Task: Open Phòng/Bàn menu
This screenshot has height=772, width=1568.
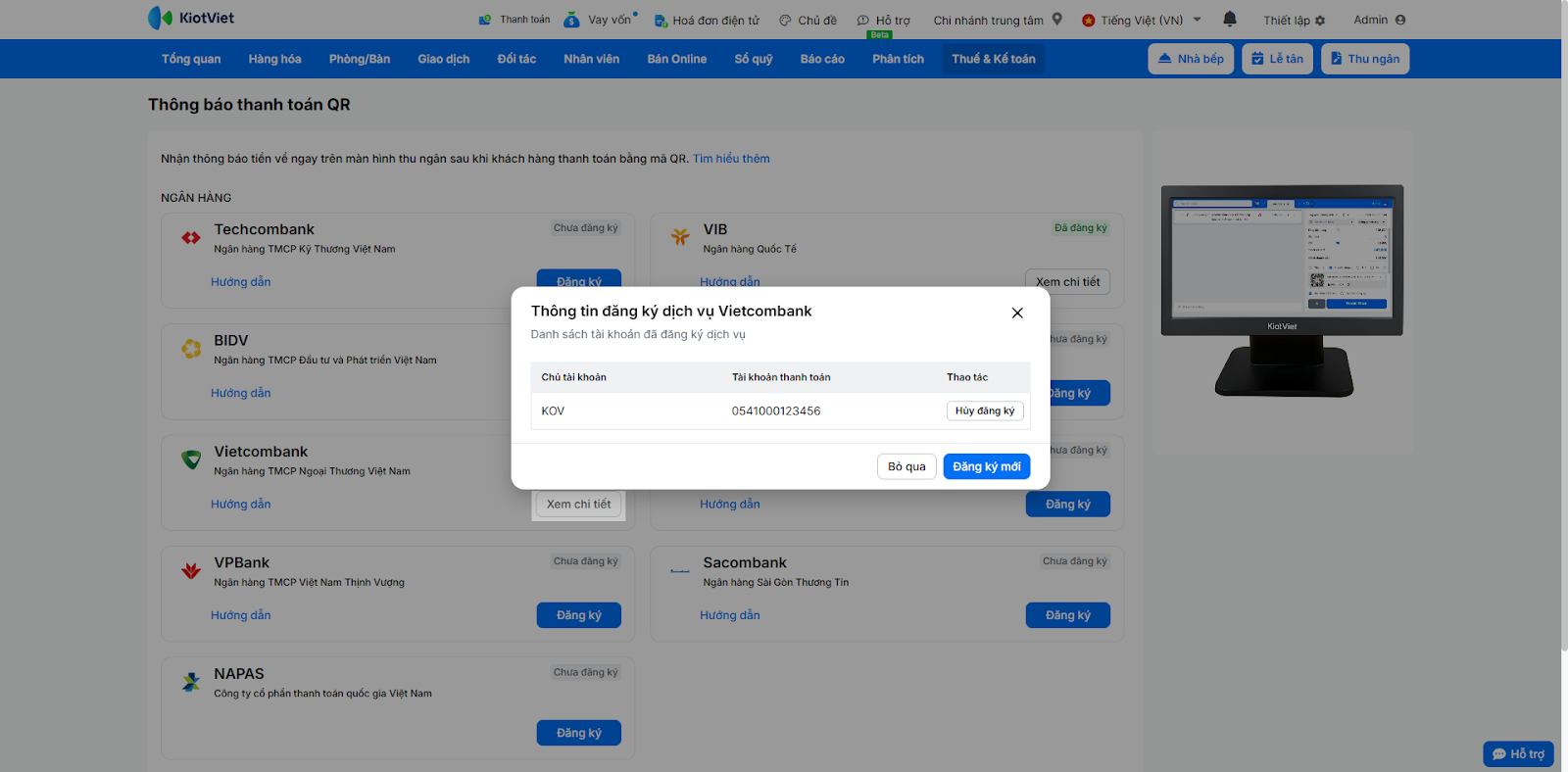Action: coord(360,59)
